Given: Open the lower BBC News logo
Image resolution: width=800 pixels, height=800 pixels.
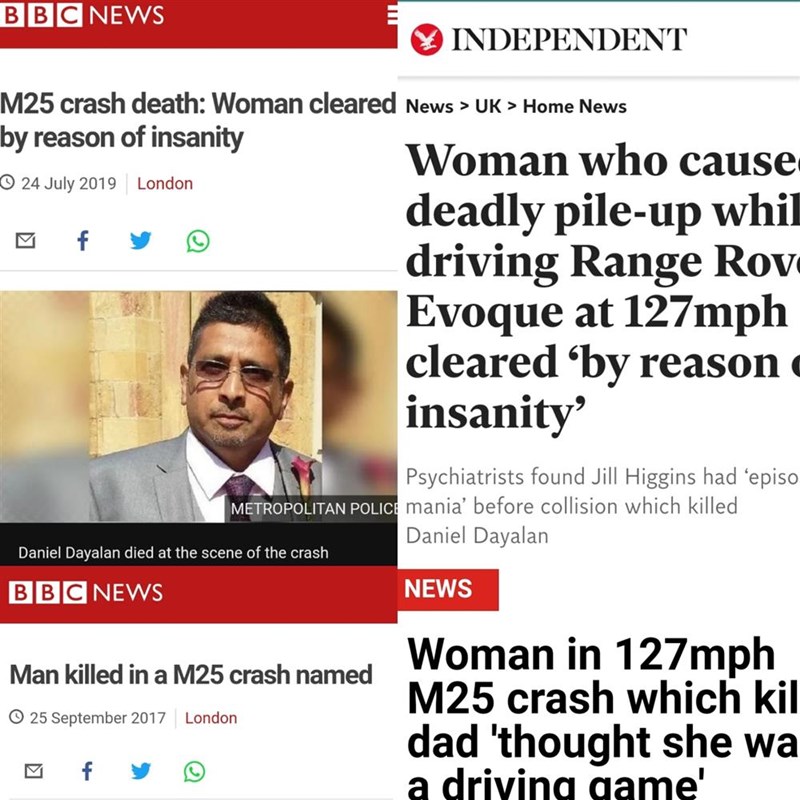Looking at the screenshot, I should point(86,592).
